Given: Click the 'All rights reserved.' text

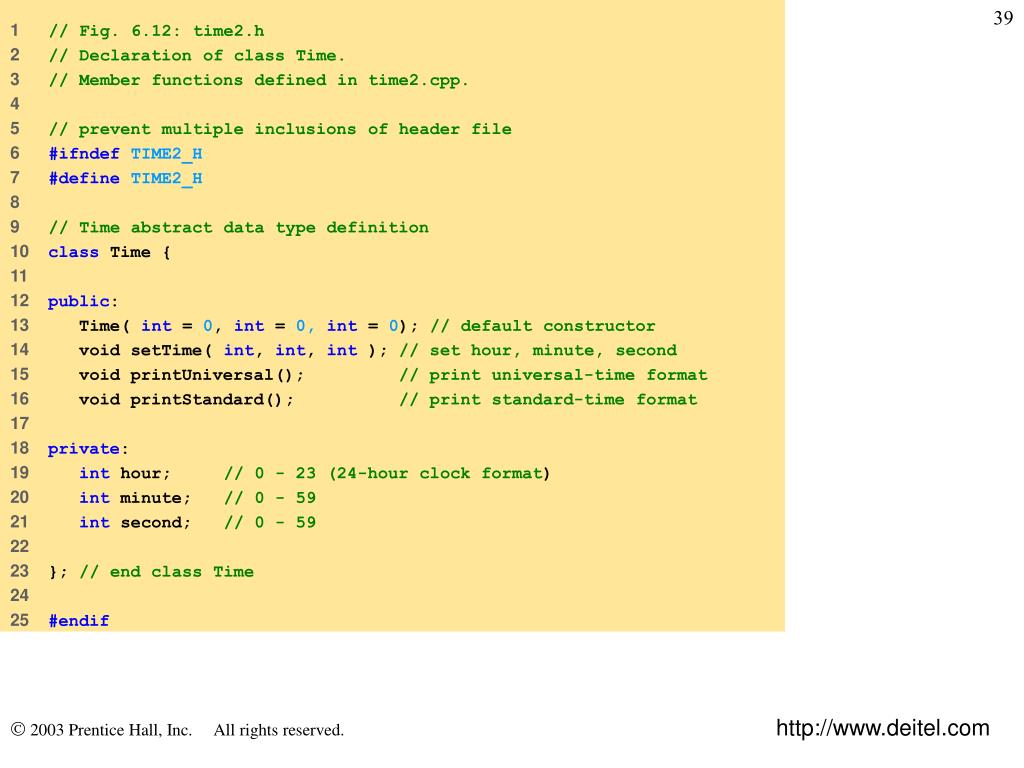Looking at the screenshot, I should point(279,730).
